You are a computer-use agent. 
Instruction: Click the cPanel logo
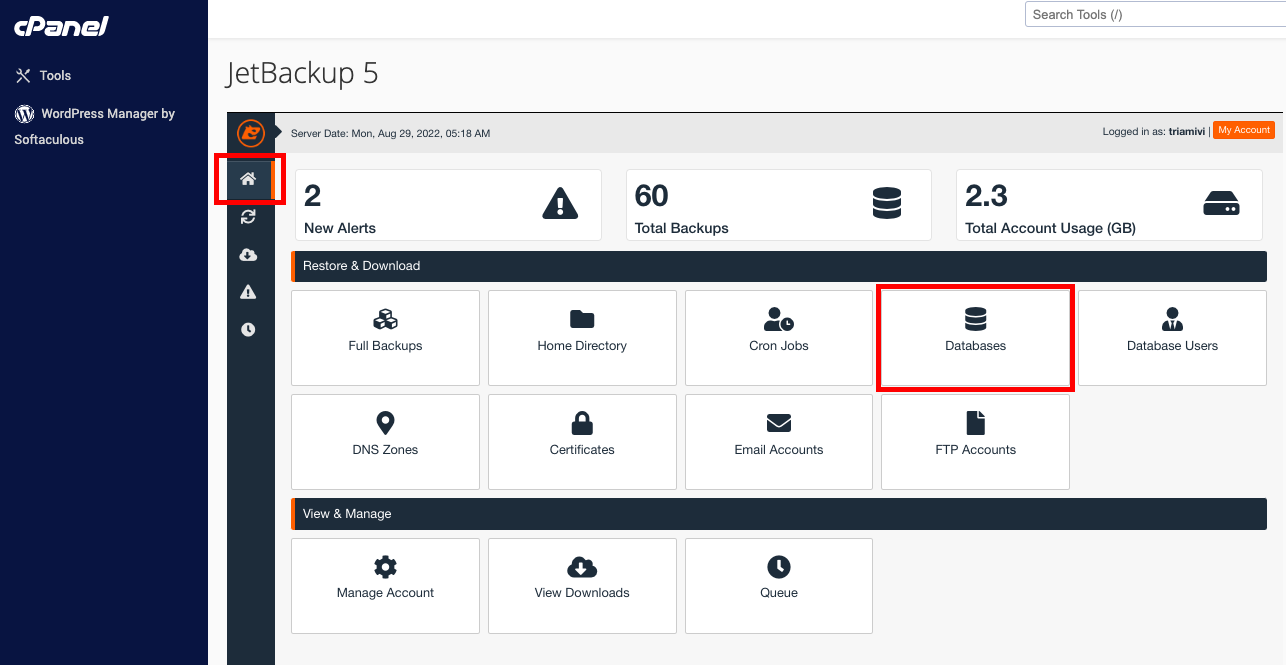click(x=61, y=27)
